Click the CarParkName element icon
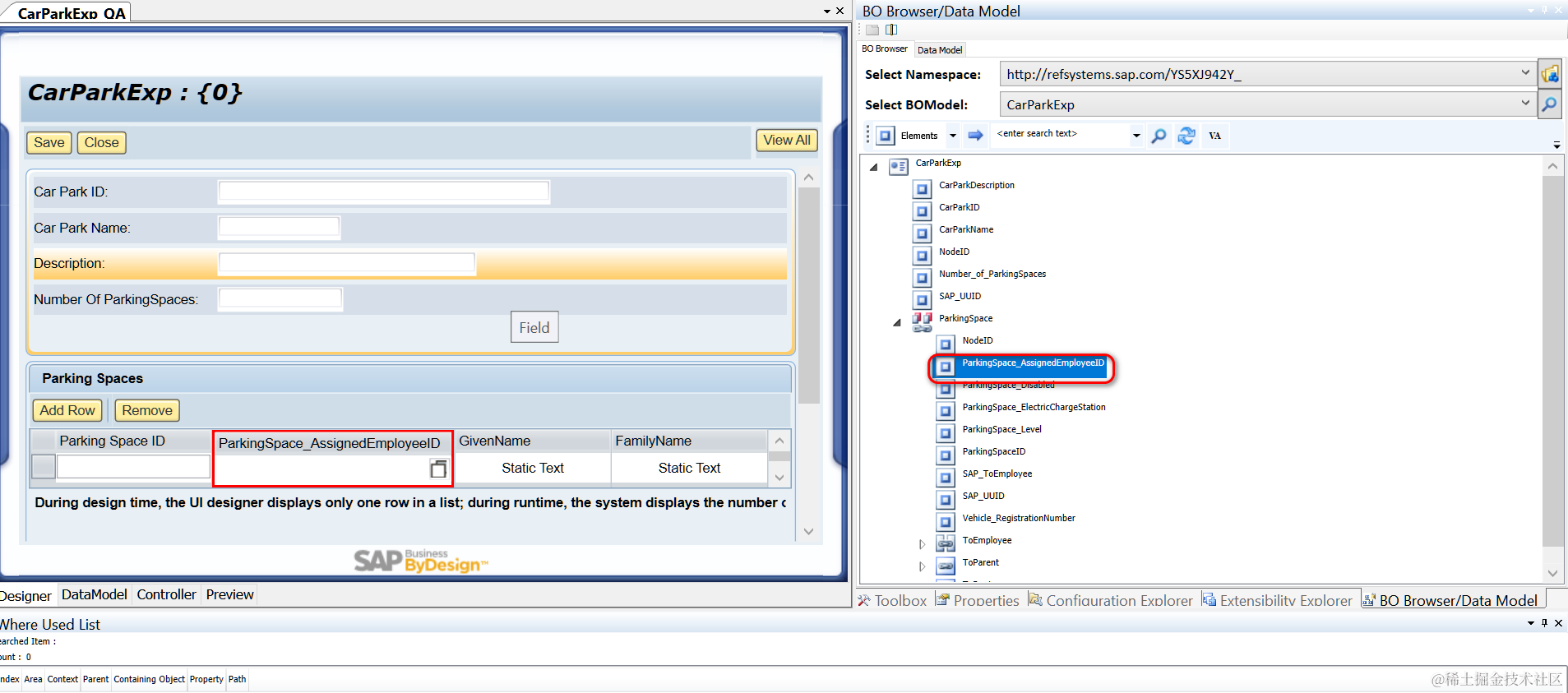The height and width of the screenshot is (693, 1568). pyautogui.click(x=922, y=233)
